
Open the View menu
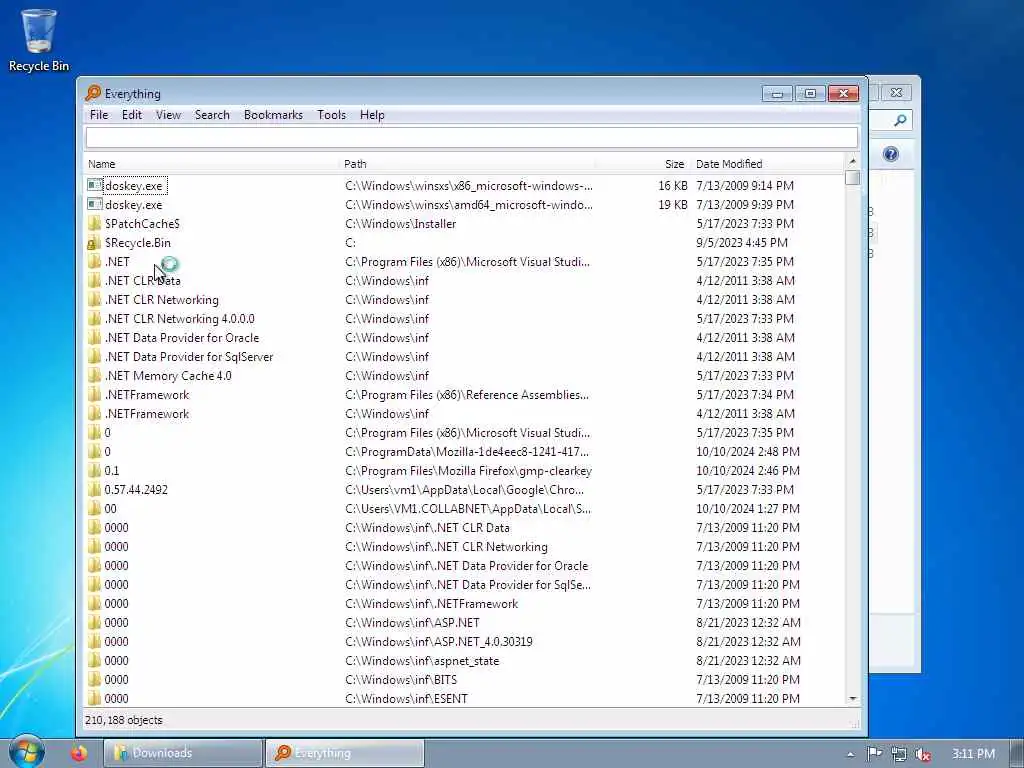point(168,115)
